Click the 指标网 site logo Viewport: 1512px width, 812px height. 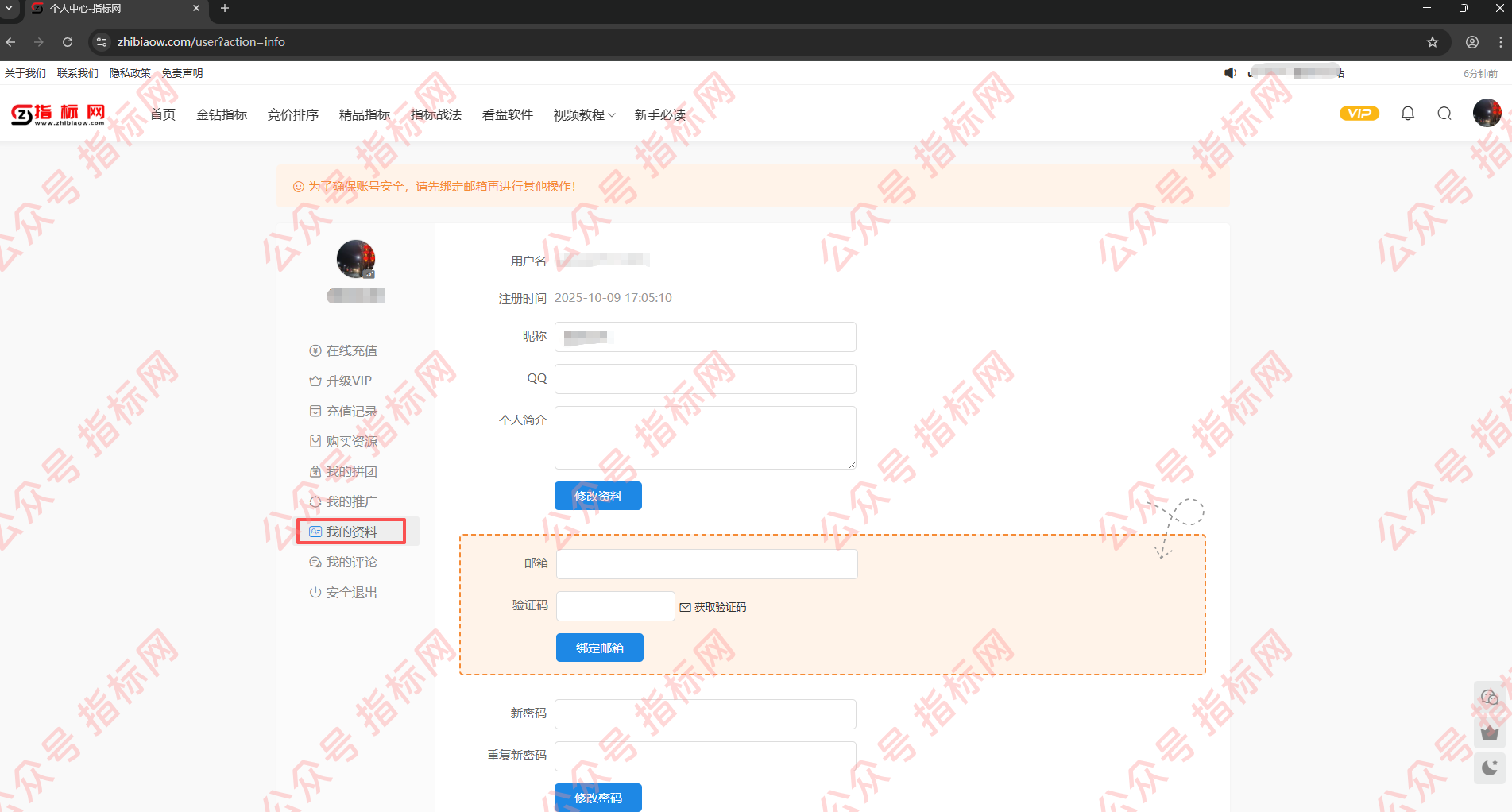point(58,114)
